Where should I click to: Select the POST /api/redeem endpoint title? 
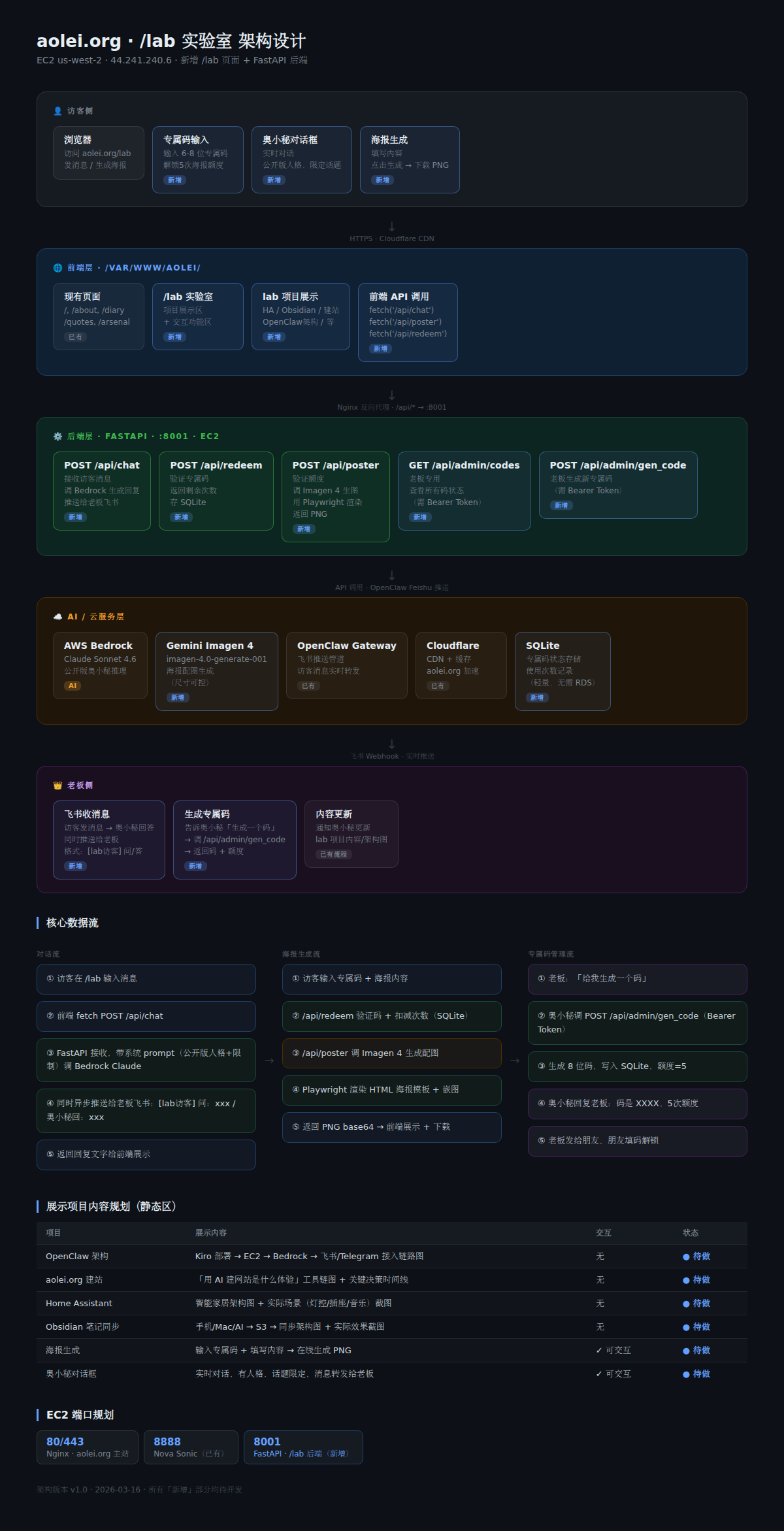point(216,465)
